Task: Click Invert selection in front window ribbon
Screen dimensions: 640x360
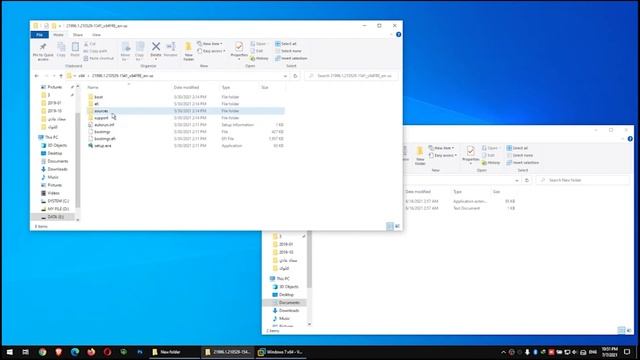Action: click(x=291, y=58)
